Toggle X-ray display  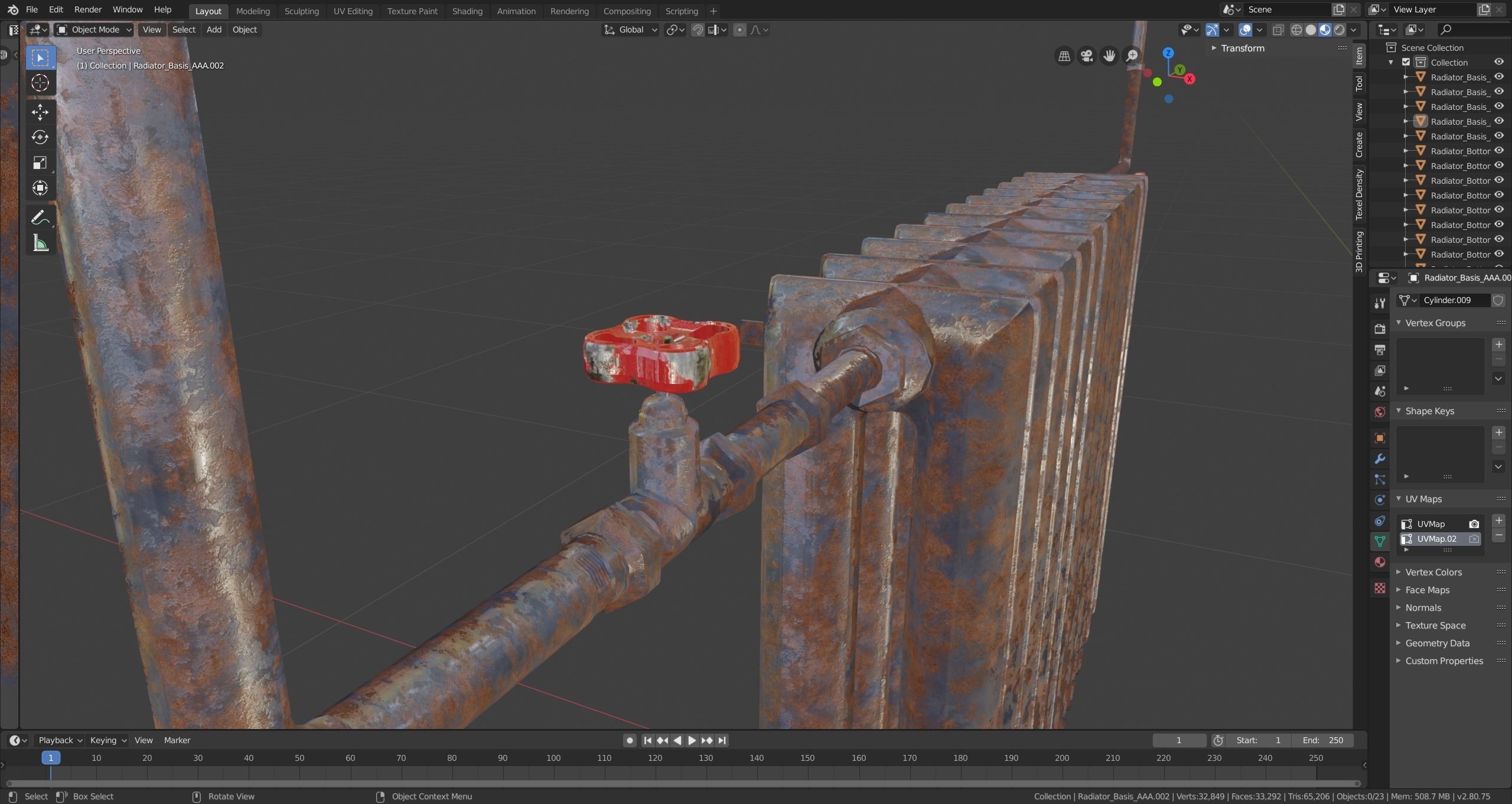[x=1278, y=30]
